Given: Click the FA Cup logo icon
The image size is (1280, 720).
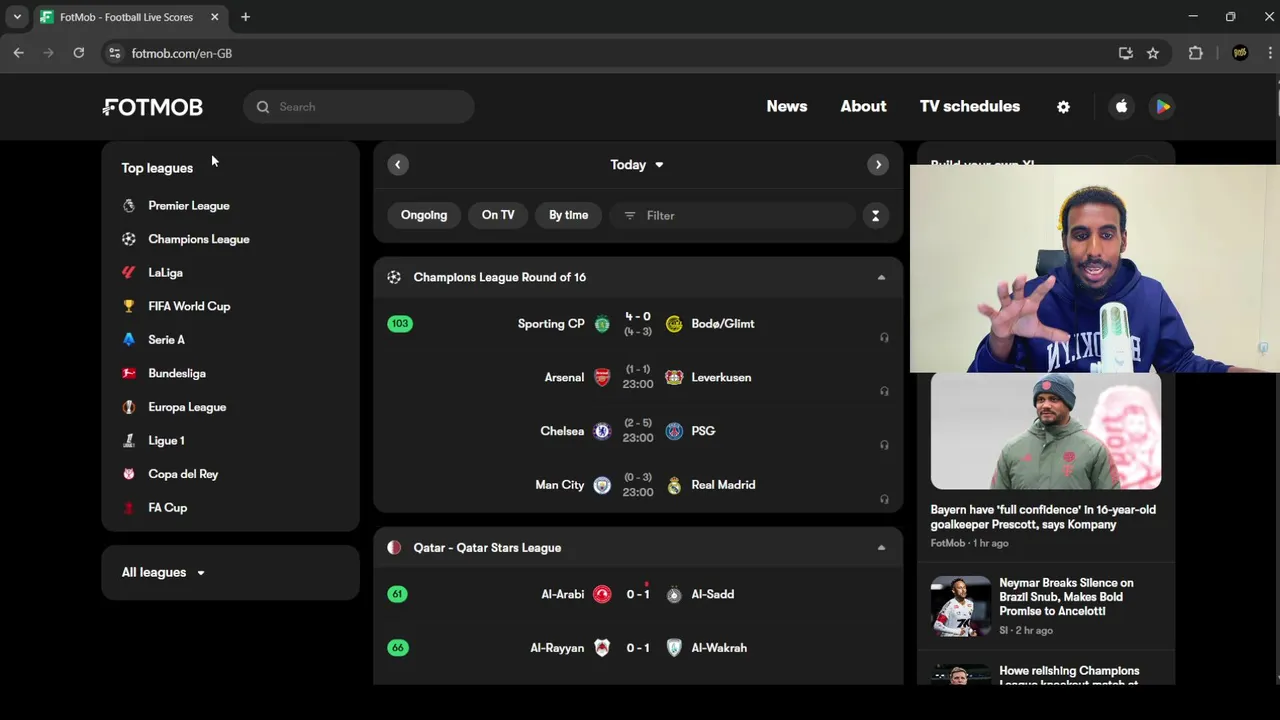Looking at the screenshot, I should pyautogui.click(x=129, y=508).
